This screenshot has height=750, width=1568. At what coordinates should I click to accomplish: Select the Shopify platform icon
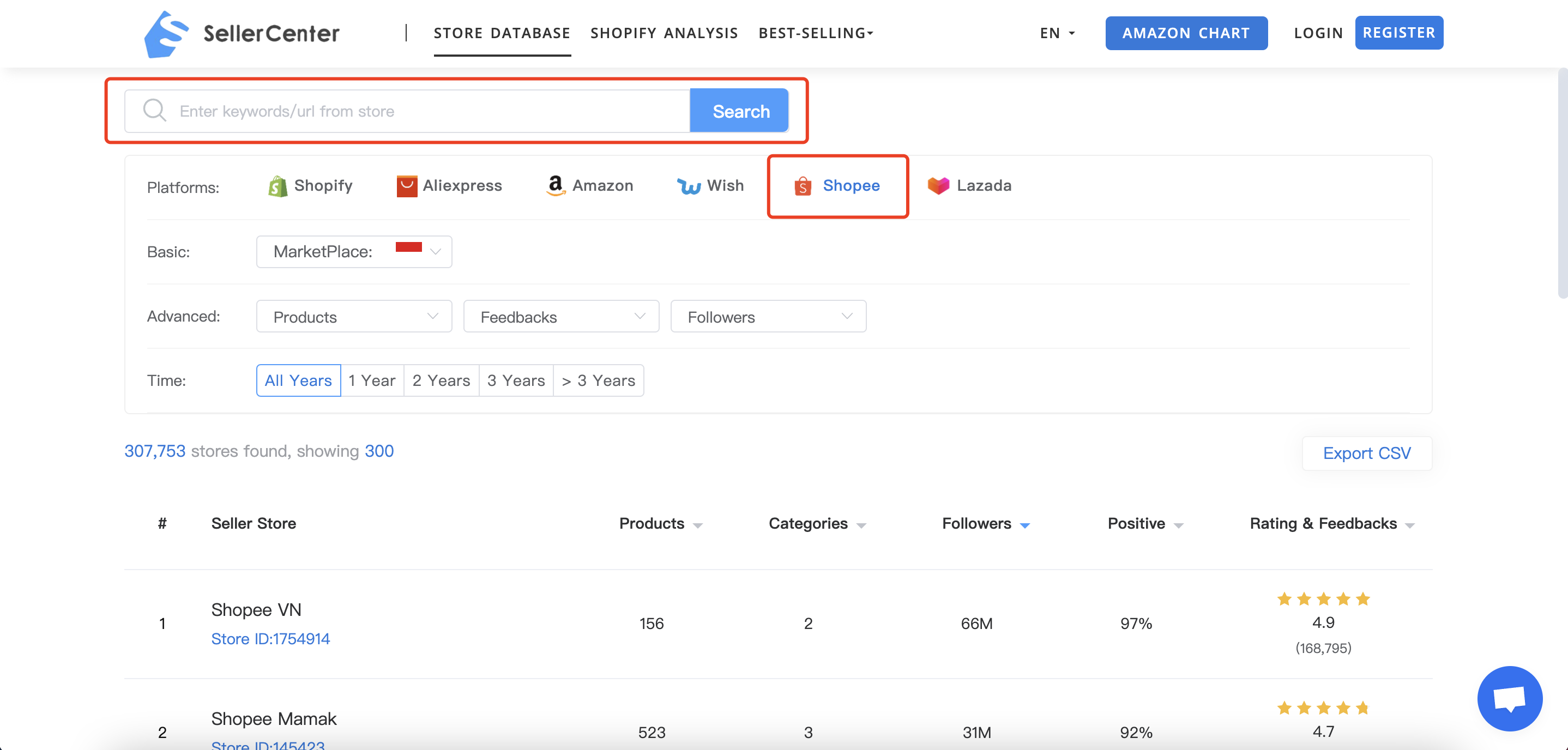click(278, 186)
